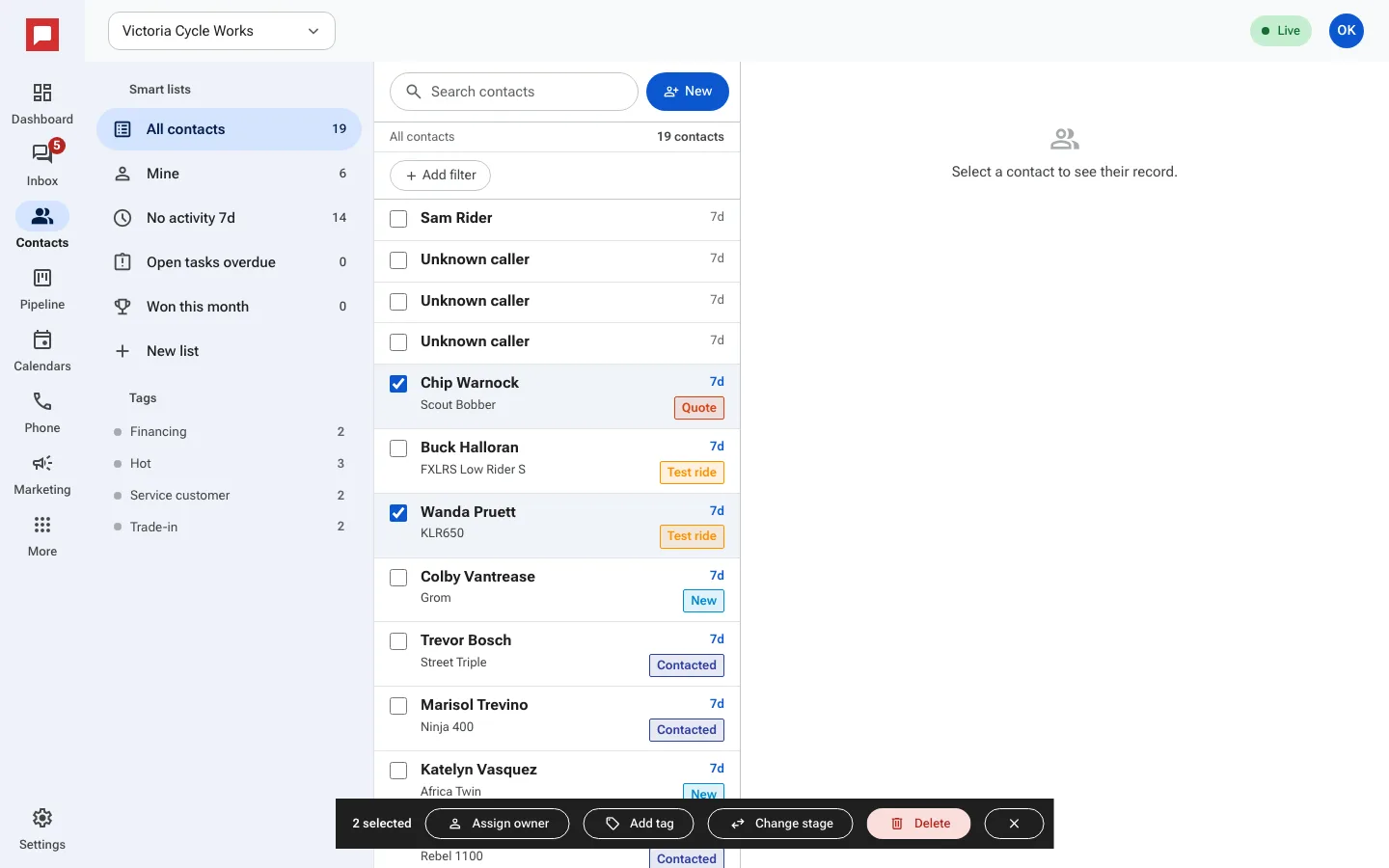
Task: Filter by the Trade-in tag
Action: tap(229, 528)
